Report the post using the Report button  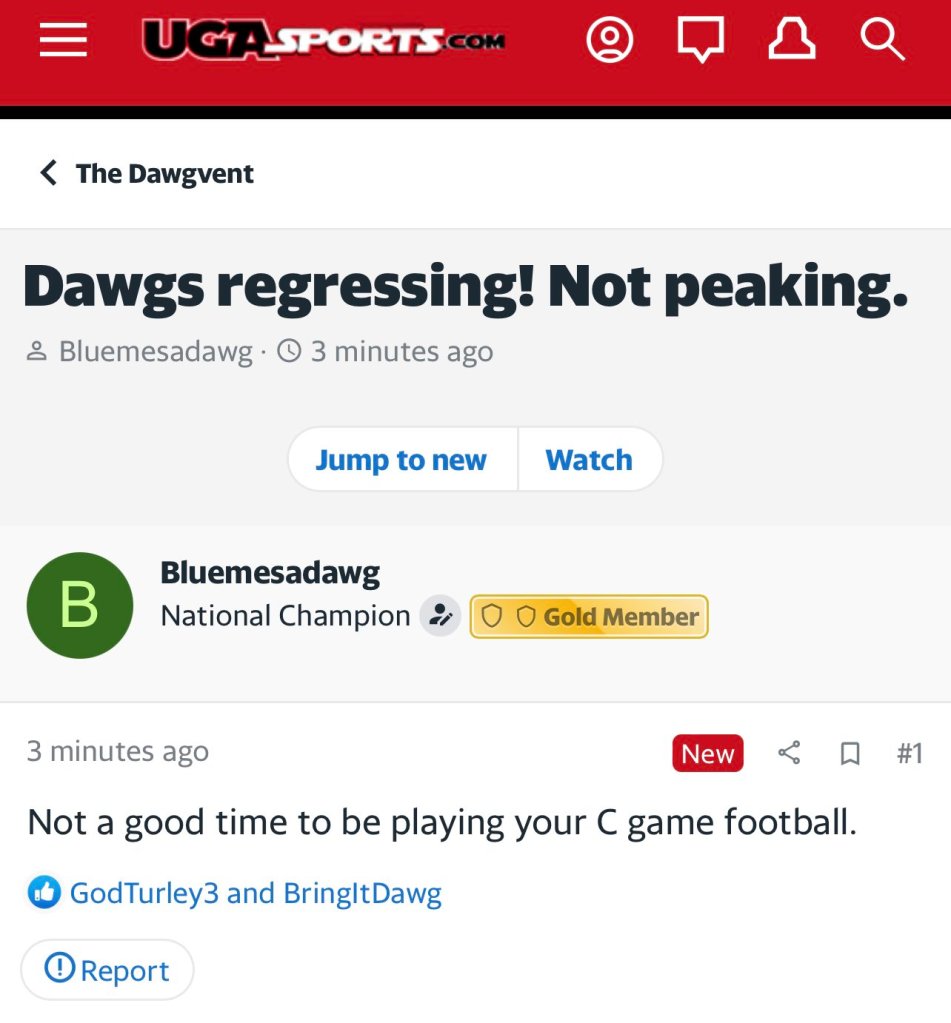pos(107,970)
